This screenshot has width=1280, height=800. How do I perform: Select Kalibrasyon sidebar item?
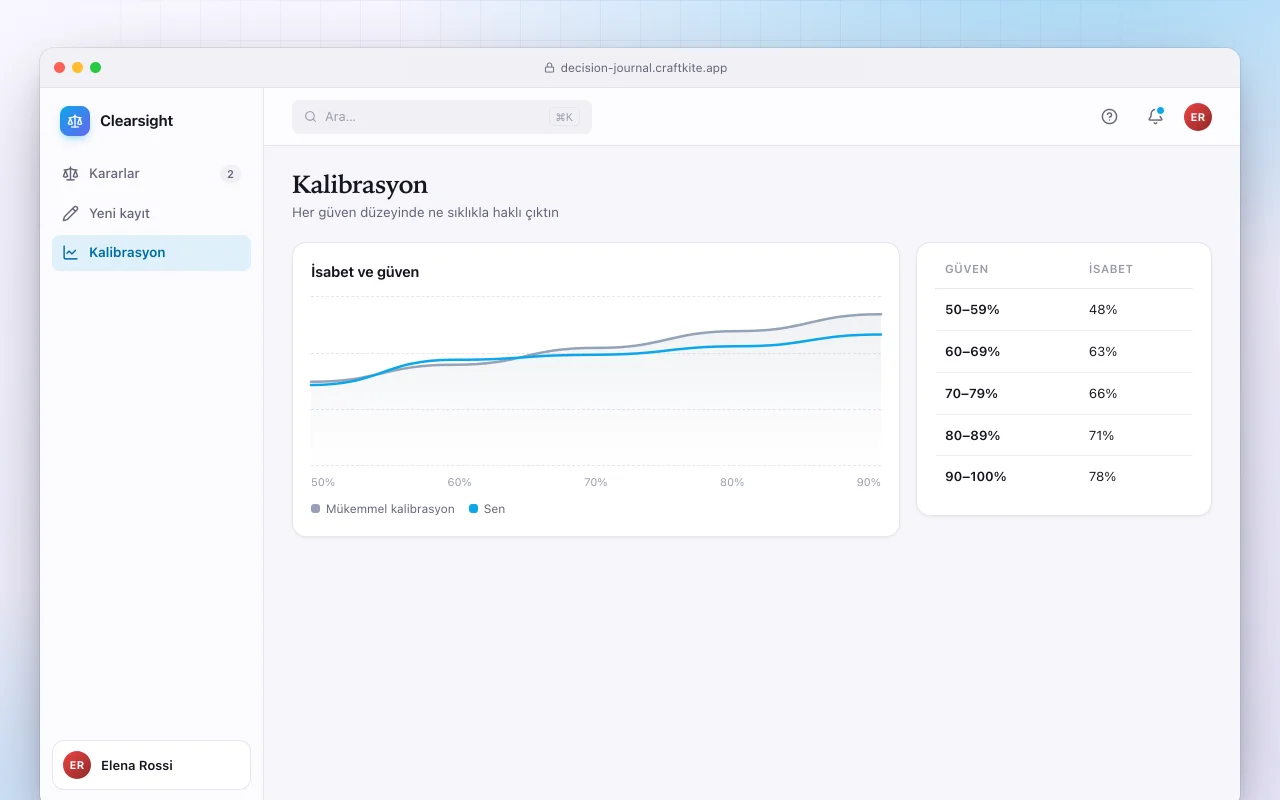[x=151, y=253]
